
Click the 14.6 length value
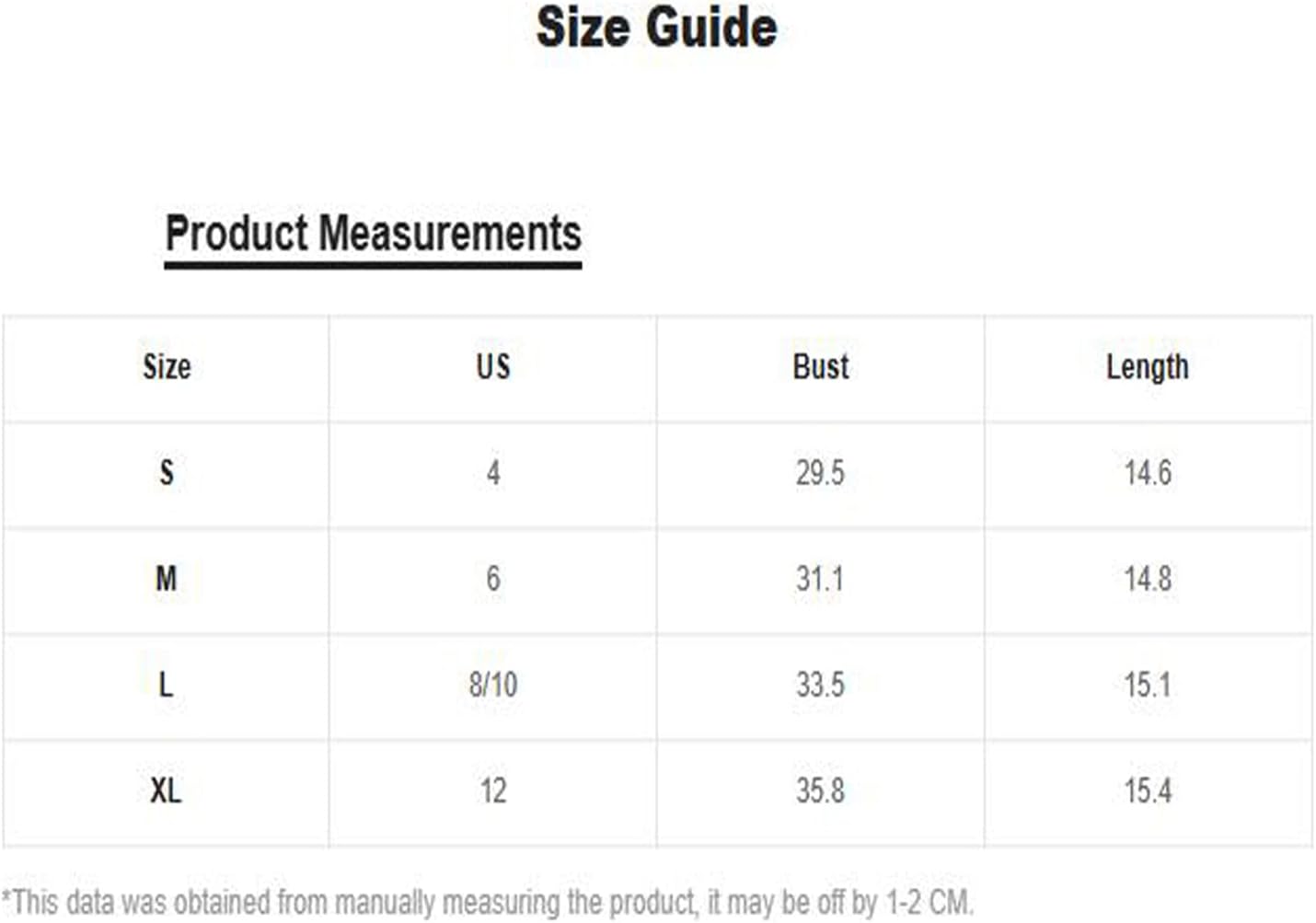(x=1148, y=473)
